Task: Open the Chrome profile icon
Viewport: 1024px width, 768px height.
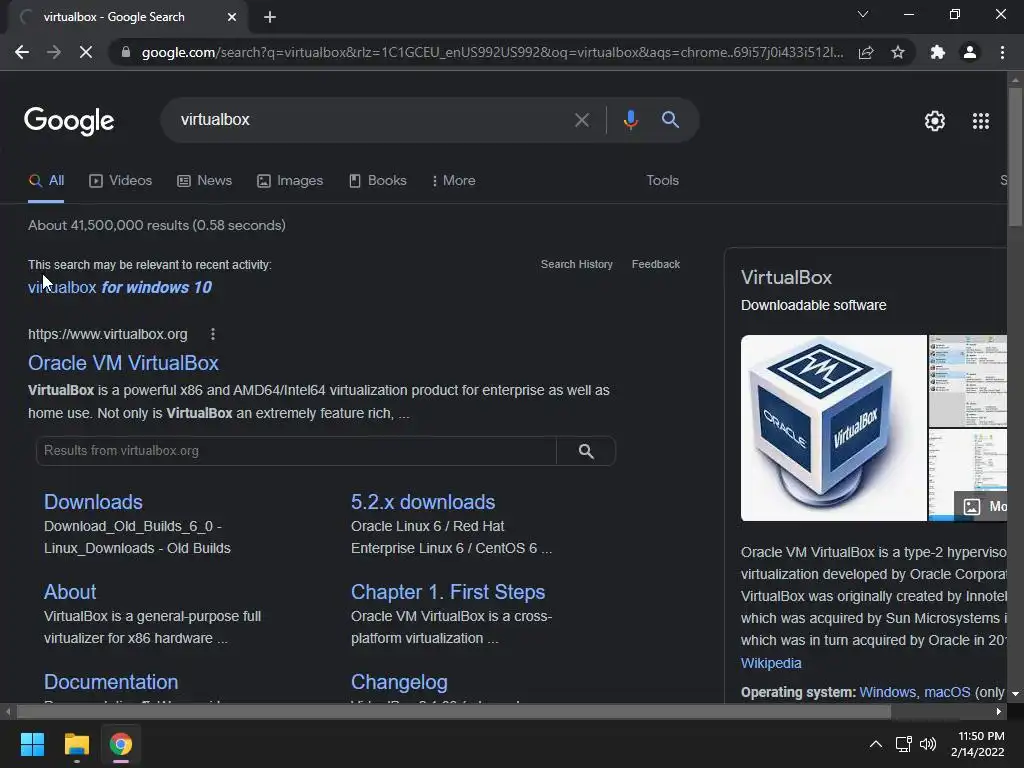Action: pyautogui.click(x=970, y=52)
